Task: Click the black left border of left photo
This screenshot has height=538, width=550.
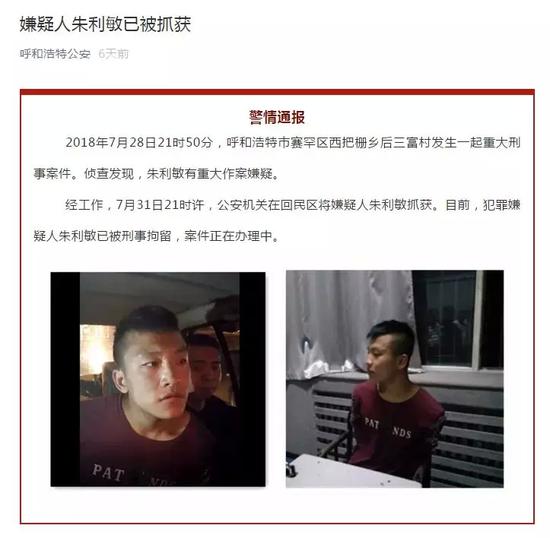Action: pyautogui.click(x=66, y=379)
